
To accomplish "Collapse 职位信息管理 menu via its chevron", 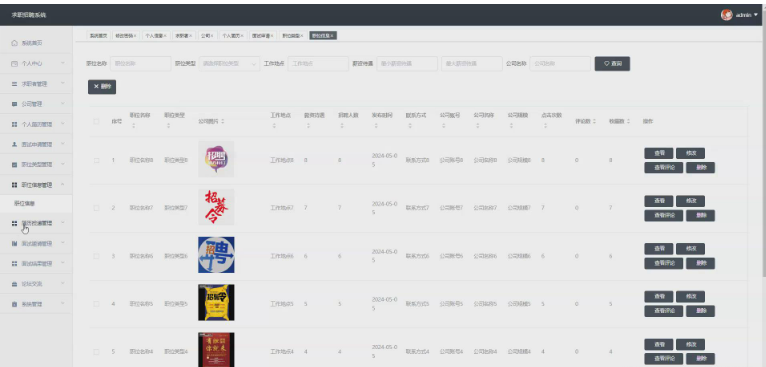I will tap(63, 184).
